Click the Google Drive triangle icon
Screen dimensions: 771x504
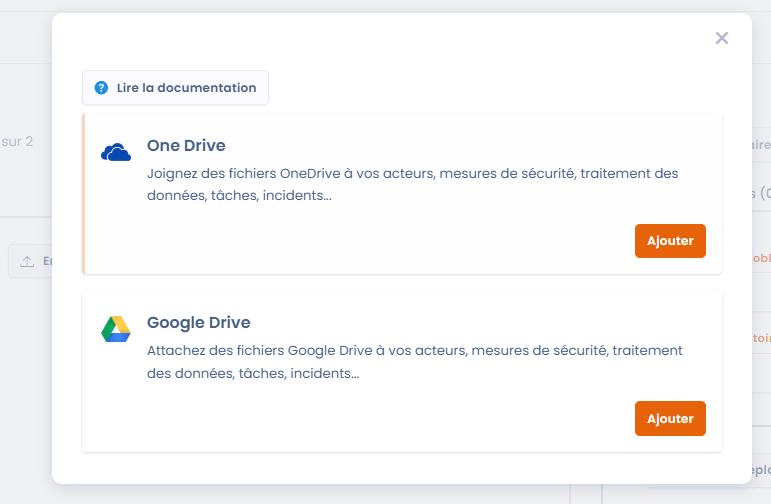116,329
